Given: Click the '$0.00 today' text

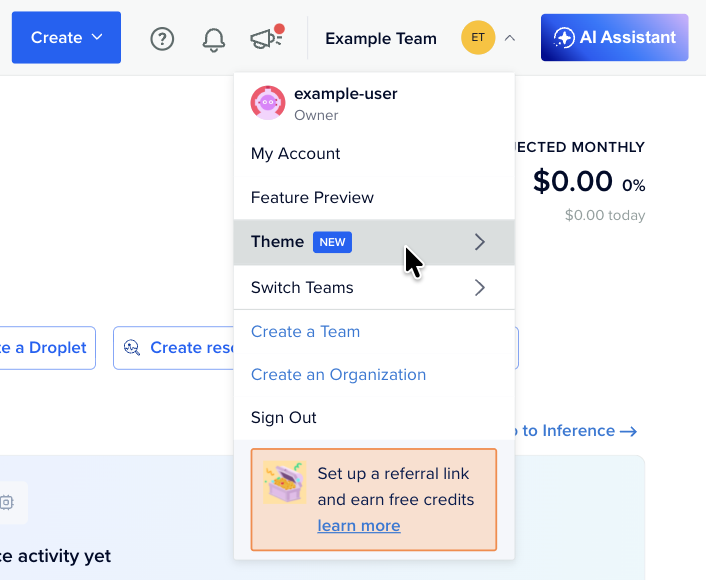Looking at the screenshot, I should pos(605,215).
